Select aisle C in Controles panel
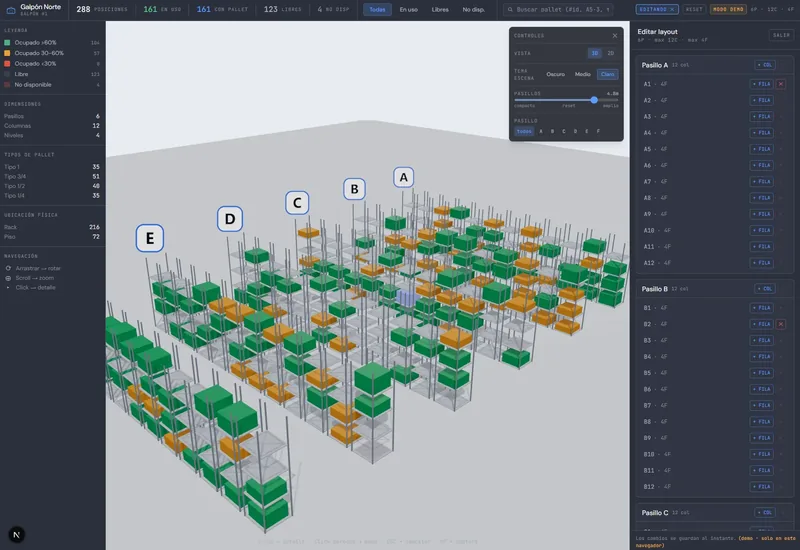The height and width of the screenshot is (550, 800). point(564,132)
